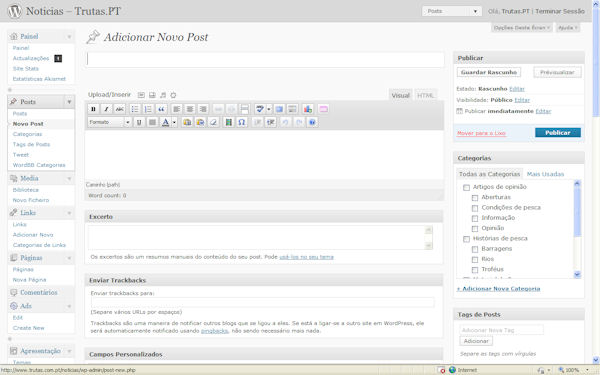Check the Rios category
This screenshot has width=600, height=375.
tap(475, 260)
